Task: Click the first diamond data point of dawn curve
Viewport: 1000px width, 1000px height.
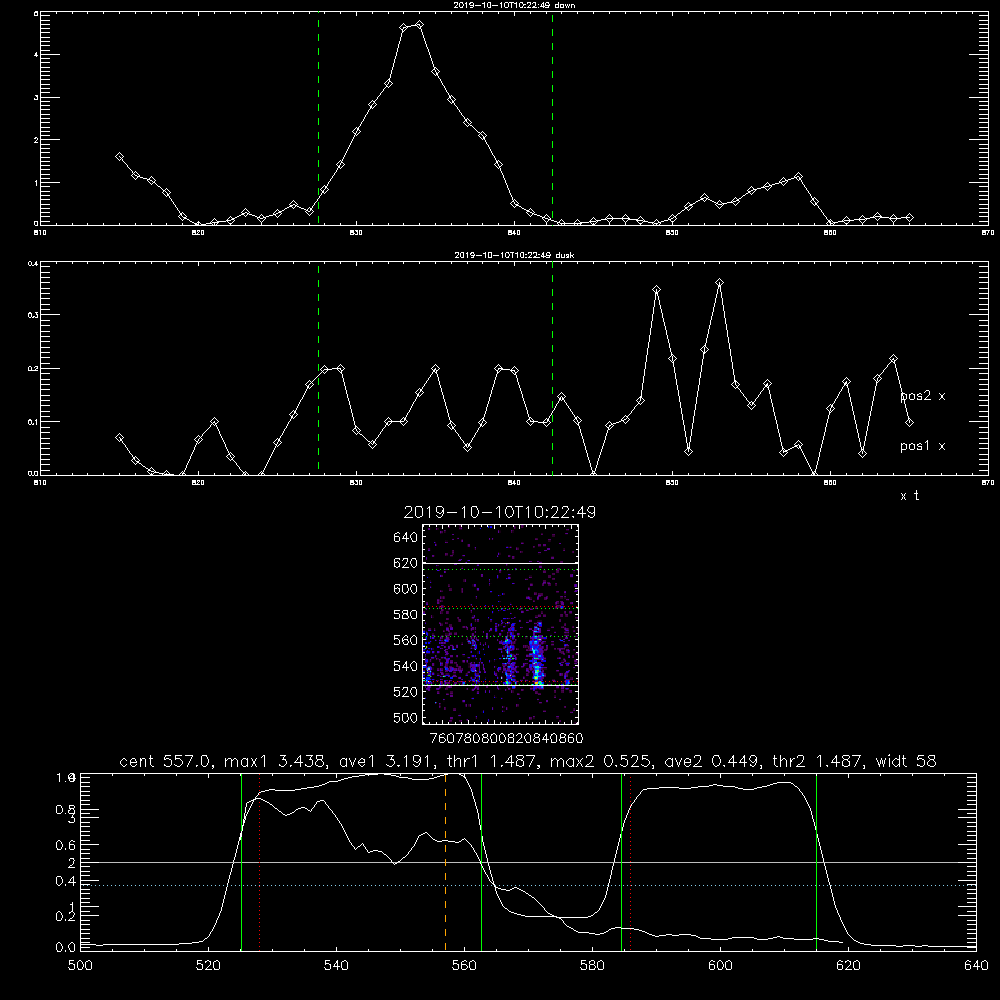Action: [119, 156]
